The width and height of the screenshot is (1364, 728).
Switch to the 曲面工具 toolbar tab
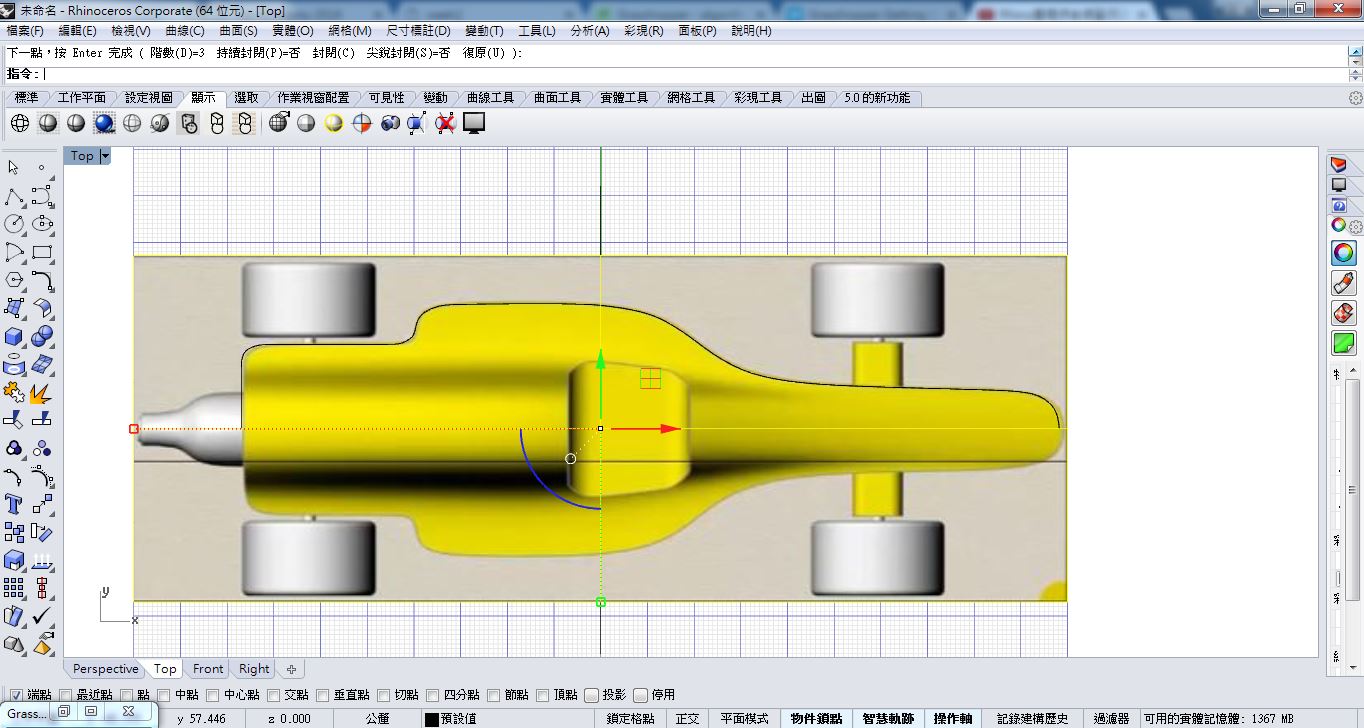[557, 98]
